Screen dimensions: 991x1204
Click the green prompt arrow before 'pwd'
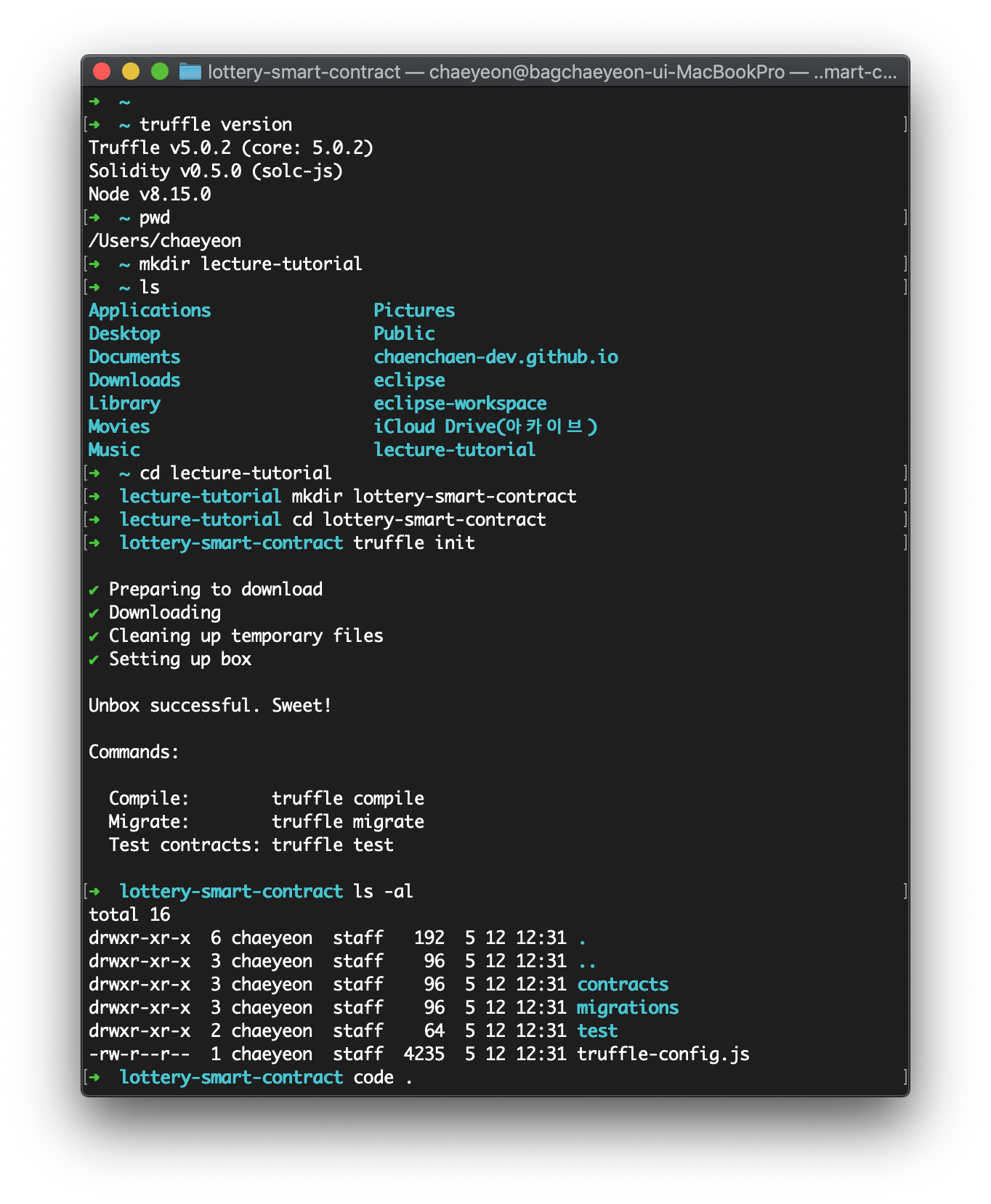point(94,217)
